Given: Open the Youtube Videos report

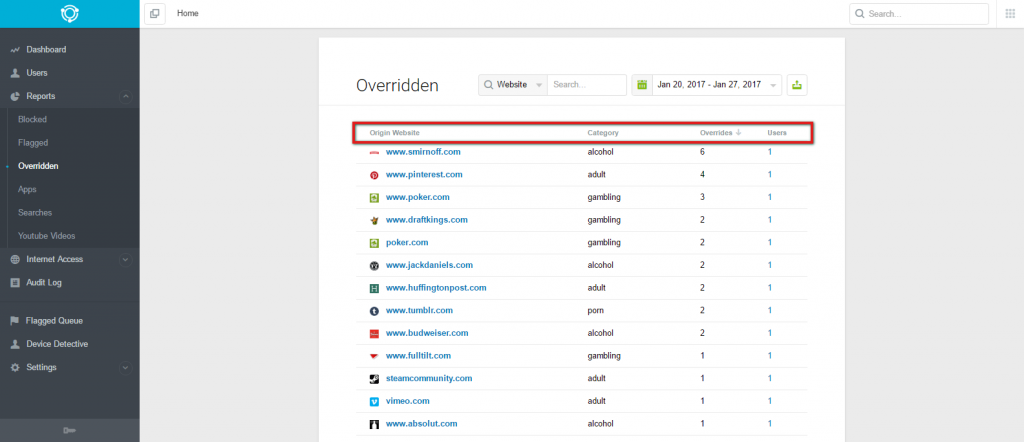Looking at the screenshot, I should [46, 236].
